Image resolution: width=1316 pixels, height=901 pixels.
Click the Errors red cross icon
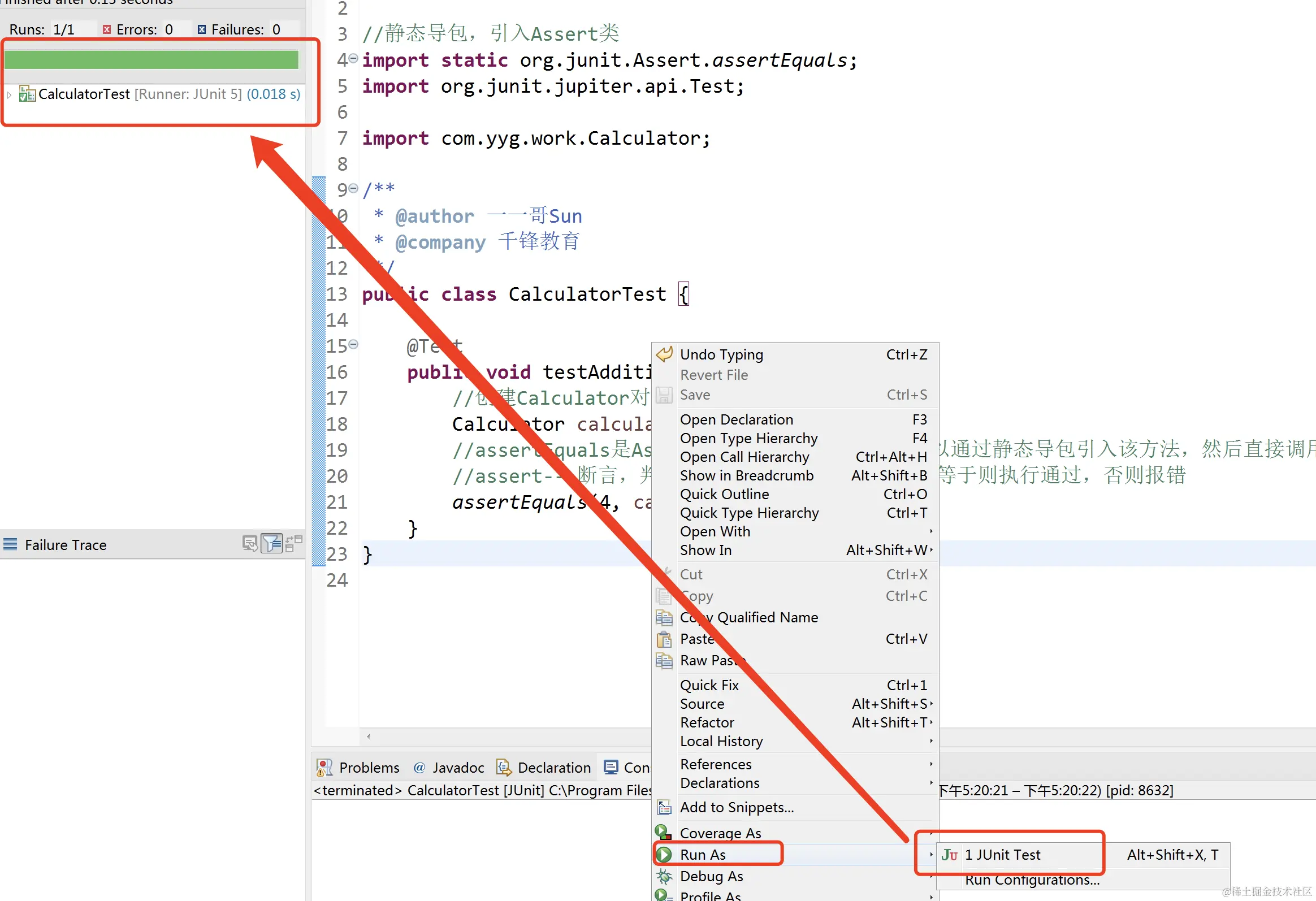pos(106,29)
